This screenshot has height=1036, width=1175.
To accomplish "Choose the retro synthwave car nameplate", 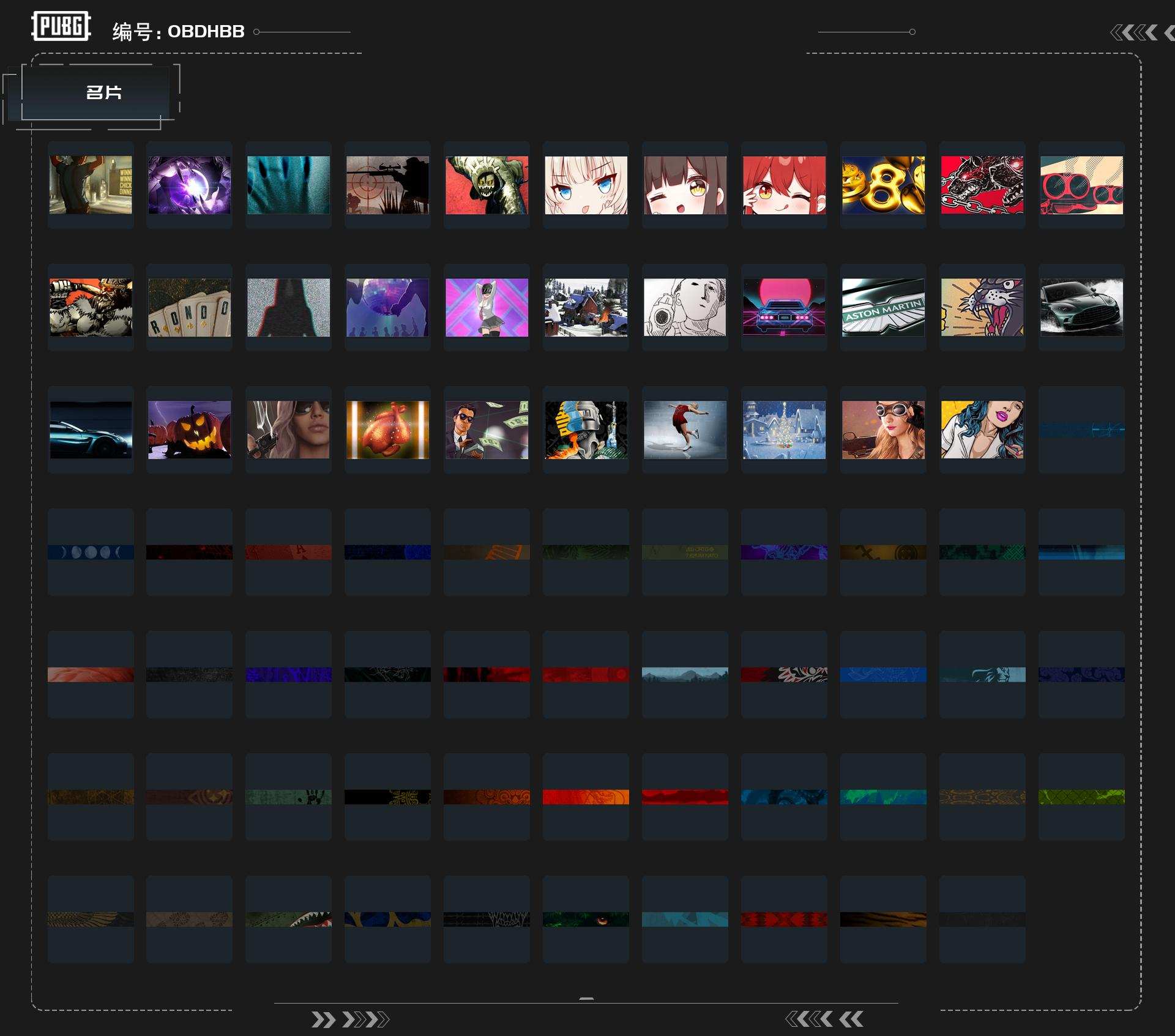I will coord(784,307).
